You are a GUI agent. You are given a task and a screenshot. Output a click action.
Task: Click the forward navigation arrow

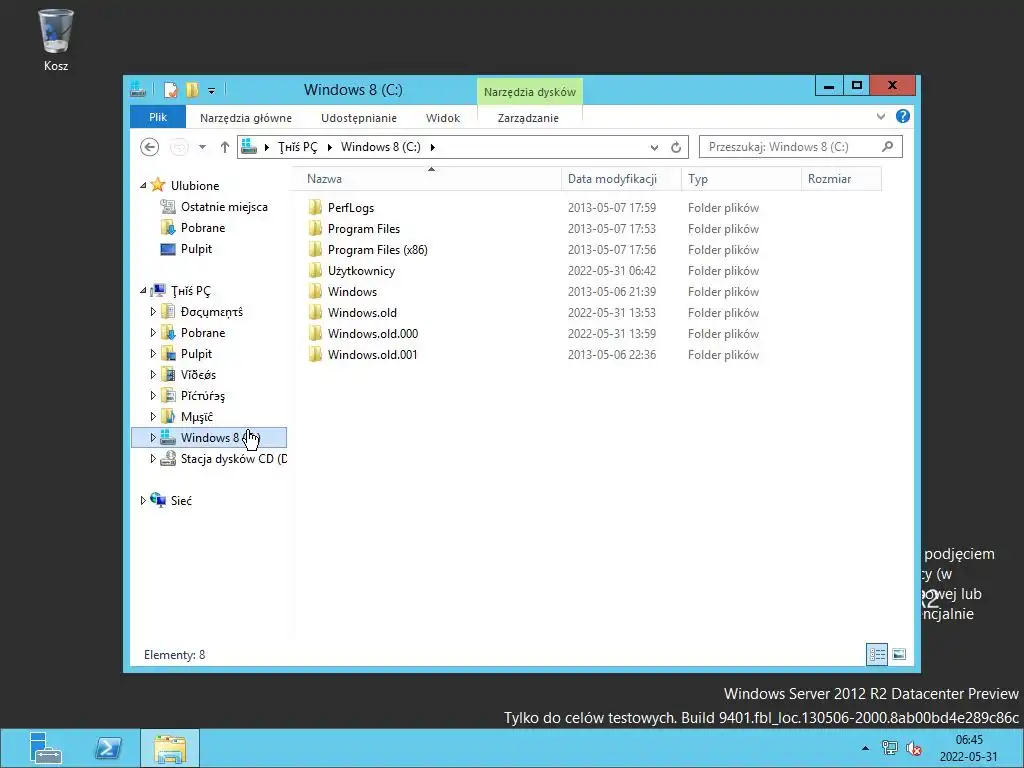coord(179,147)
